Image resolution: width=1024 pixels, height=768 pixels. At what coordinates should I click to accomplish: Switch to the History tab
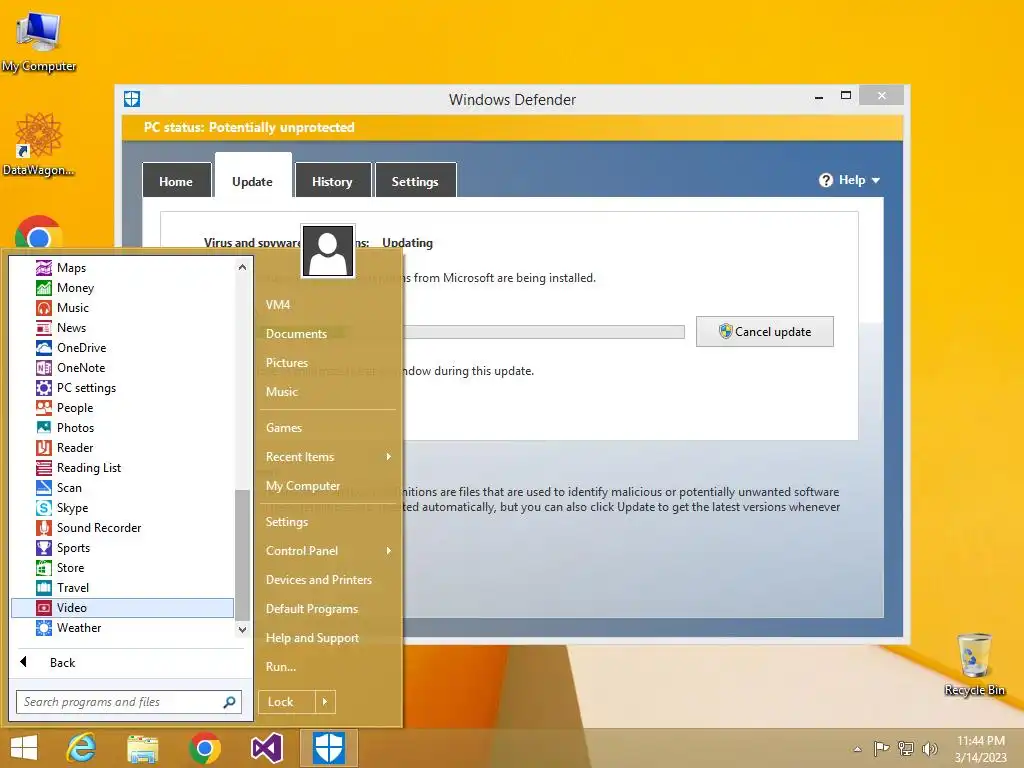click(332, 182)
